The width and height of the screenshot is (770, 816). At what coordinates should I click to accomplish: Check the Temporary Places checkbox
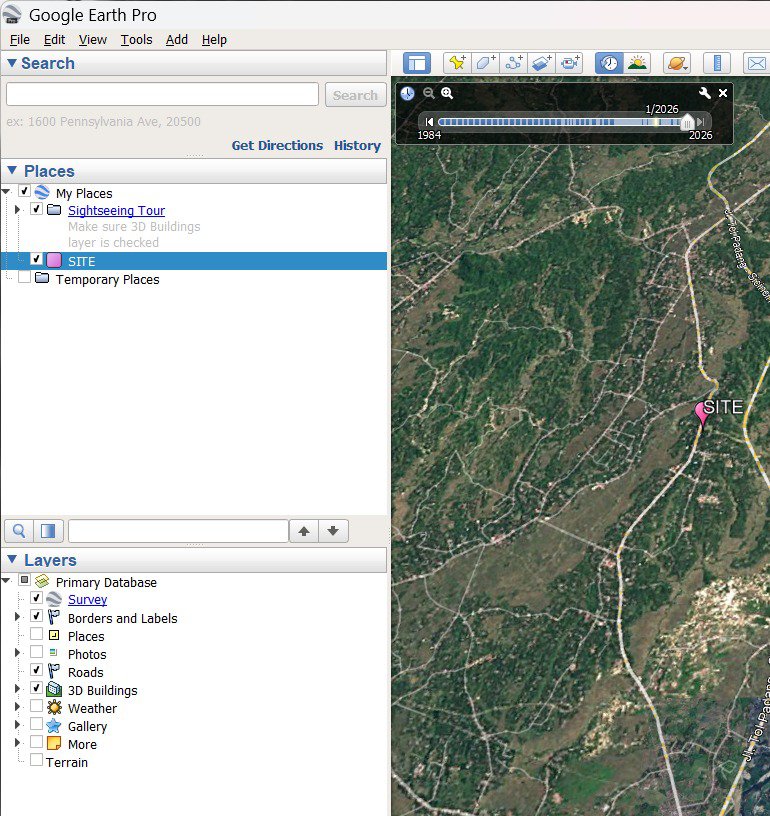(x=24, y=277)
